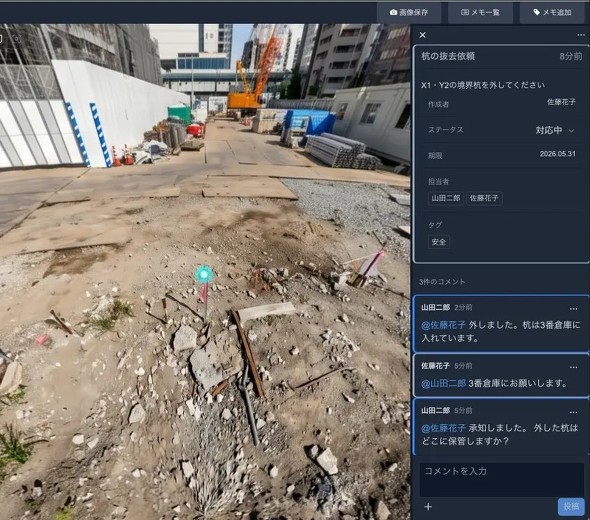Click the @山田二郎 mention link
590x520 pixels.
443,383
